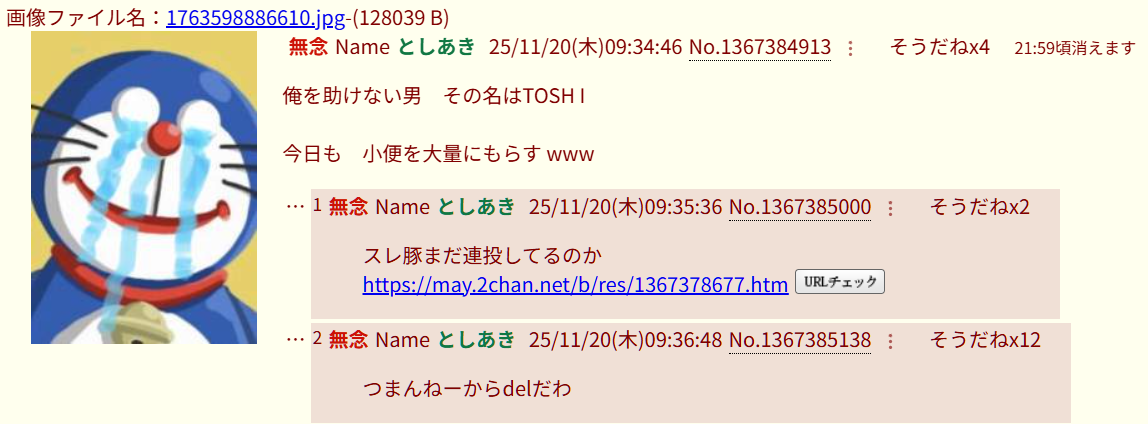This screenshot has width=1148, height=424.
Task: Click the ellipsis before reply 2
Action: [294, 340]
